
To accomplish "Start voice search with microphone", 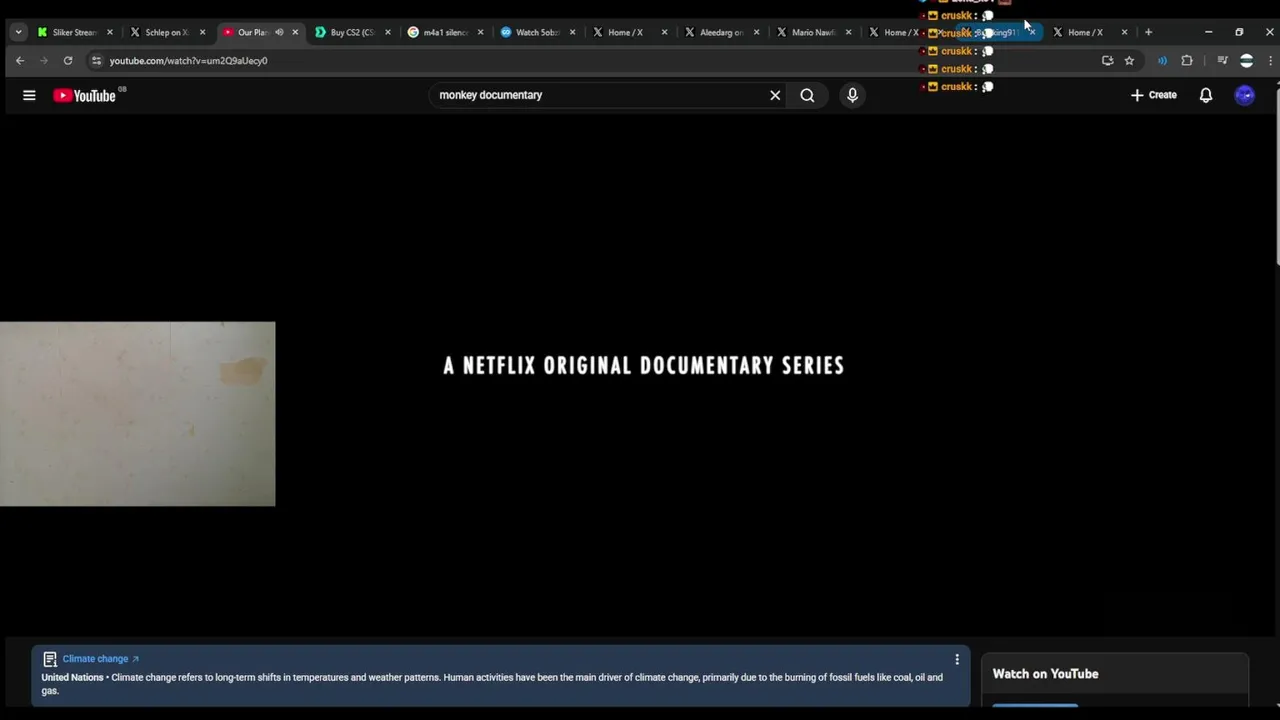I will [852, 95].
